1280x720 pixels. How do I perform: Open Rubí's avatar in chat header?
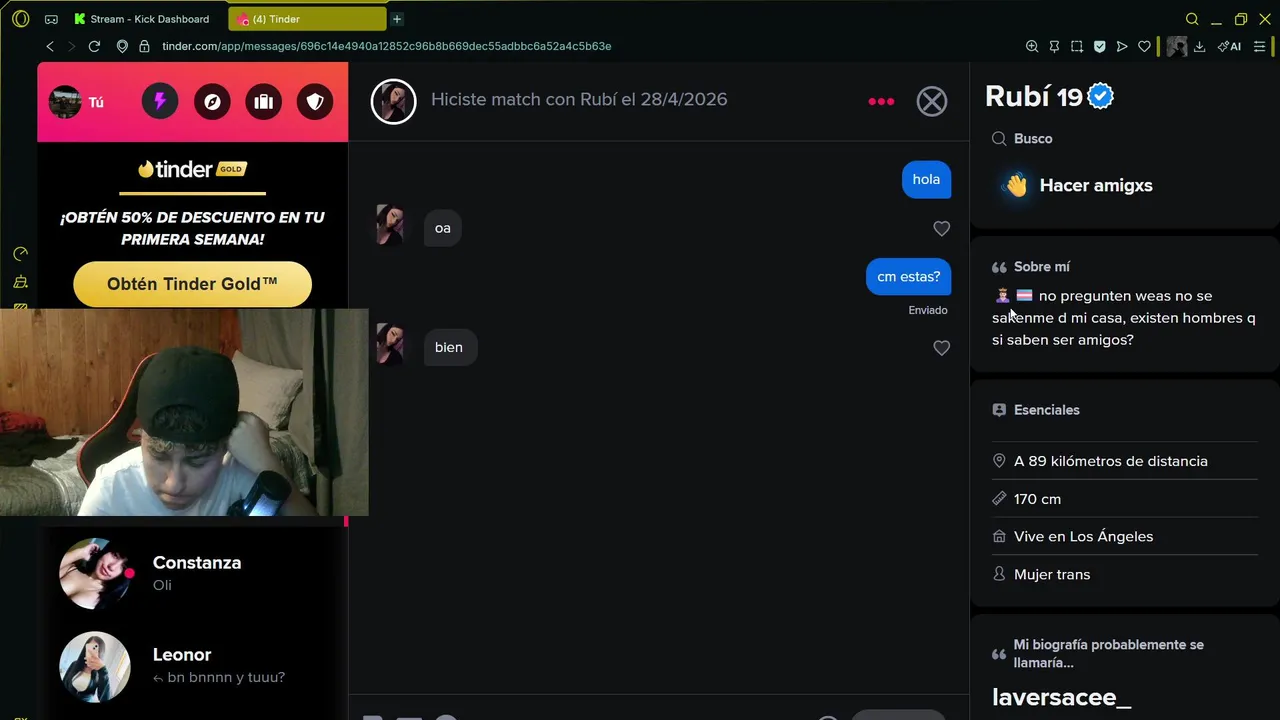394,101
